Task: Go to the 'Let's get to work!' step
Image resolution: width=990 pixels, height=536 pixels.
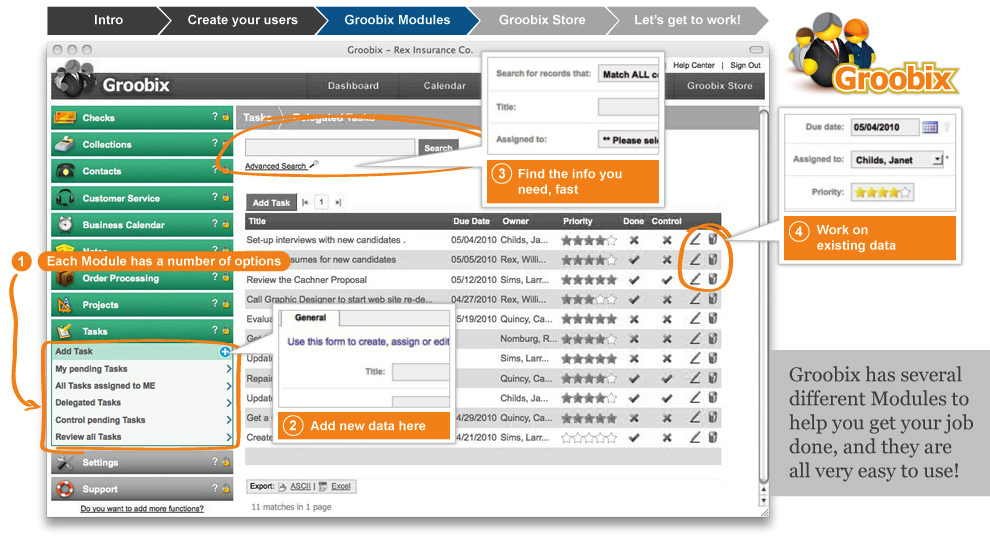Action: [687, 20]
